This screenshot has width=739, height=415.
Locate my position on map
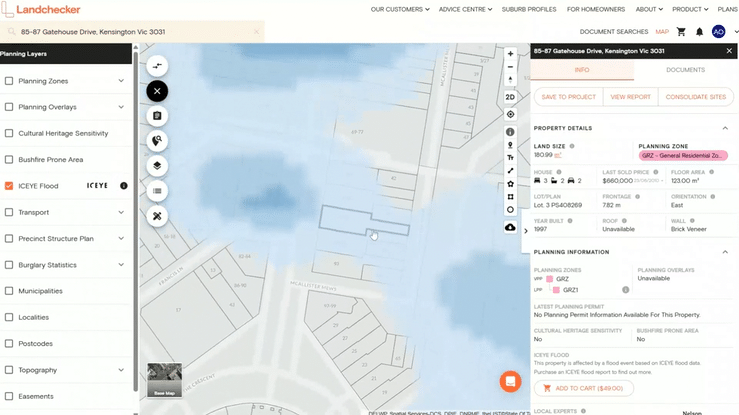(x=510, y=114)
